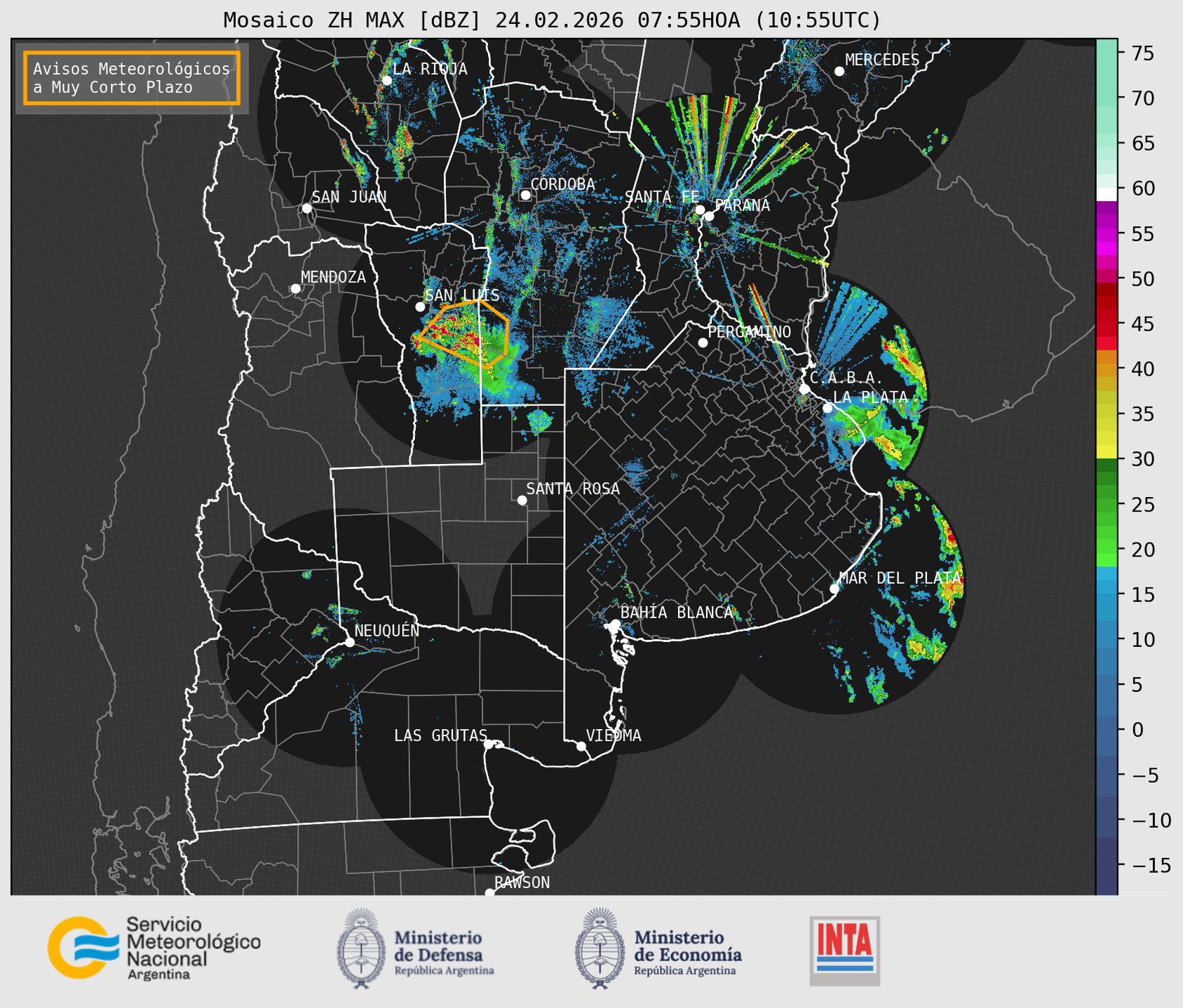Select the white city dot for Mendoza
This screenshot has height=1008, width=1183.
coord(296,289)
